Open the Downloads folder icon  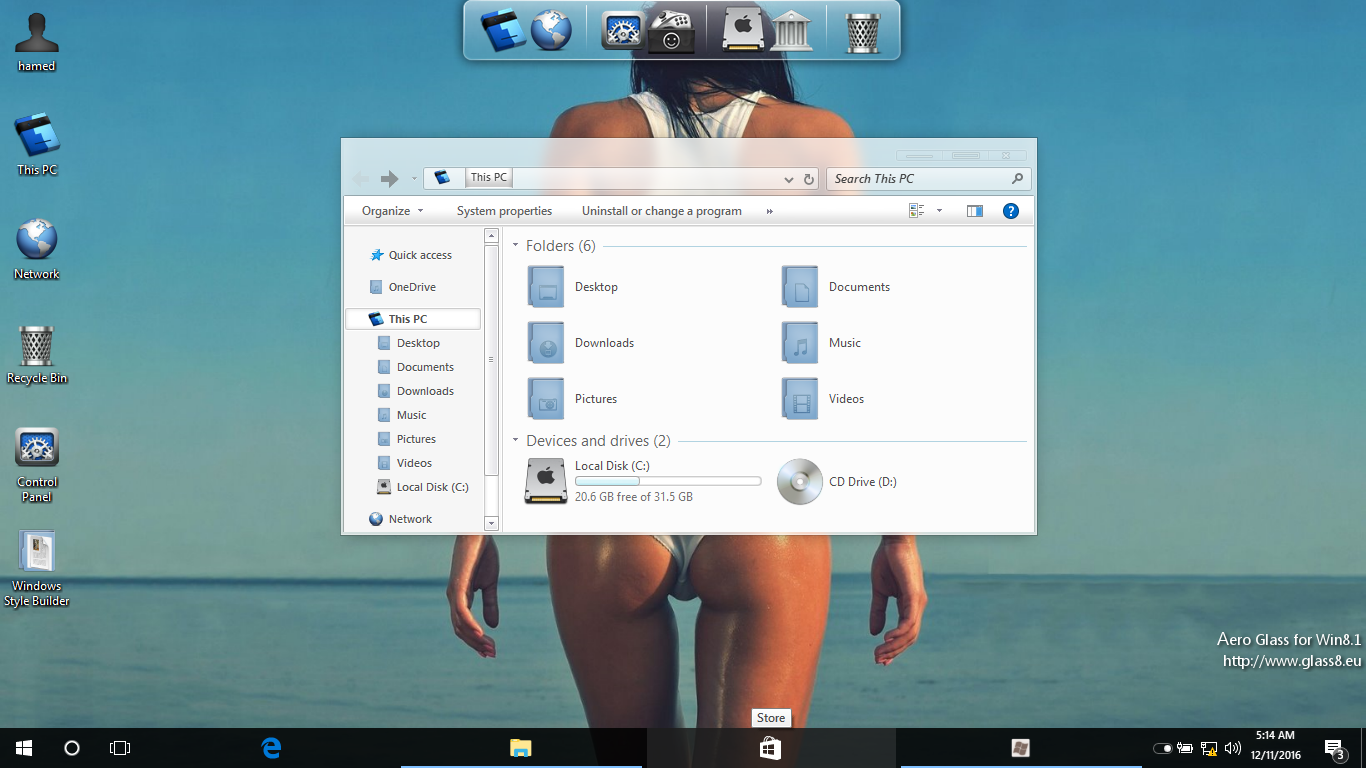[x=546, y=343]
